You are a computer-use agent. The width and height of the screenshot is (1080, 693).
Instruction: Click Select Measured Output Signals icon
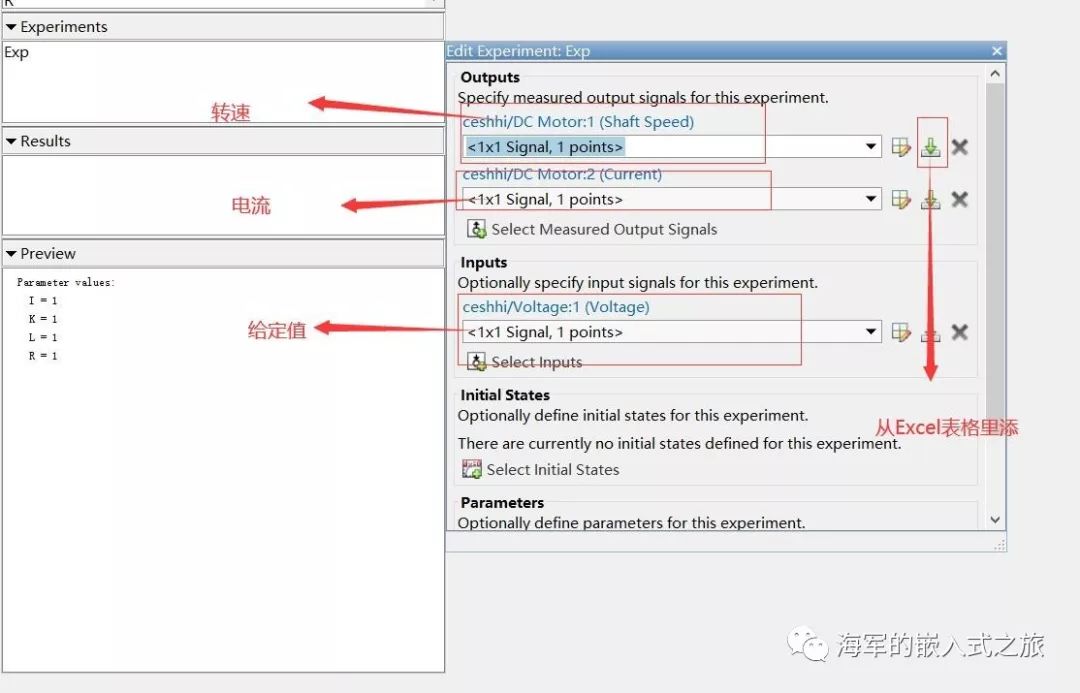476,229
